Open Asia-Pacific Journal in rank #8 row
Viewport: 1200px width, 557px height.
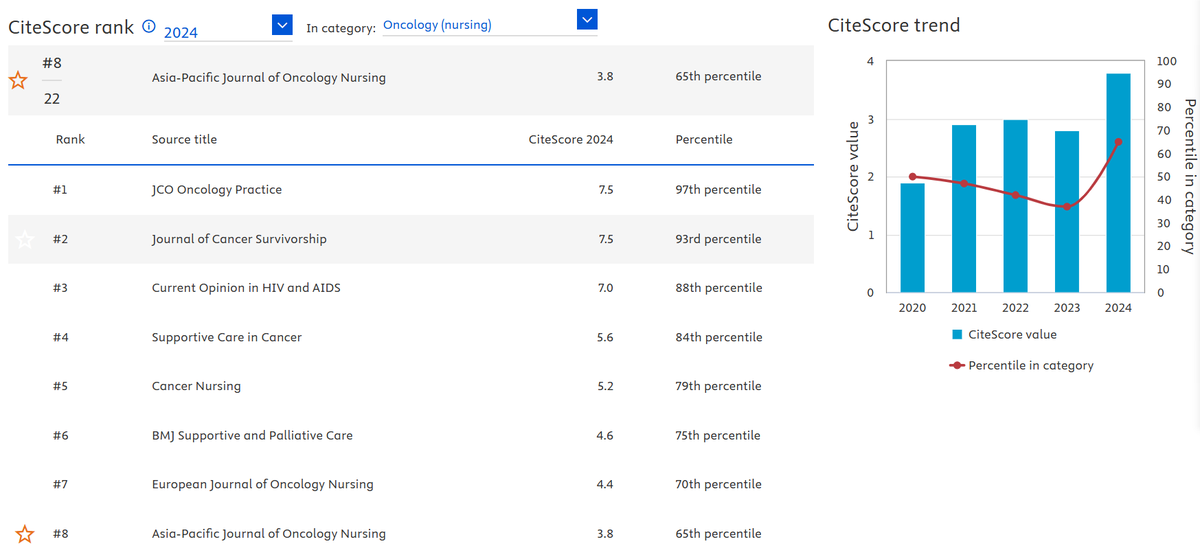tap(269, 534)
